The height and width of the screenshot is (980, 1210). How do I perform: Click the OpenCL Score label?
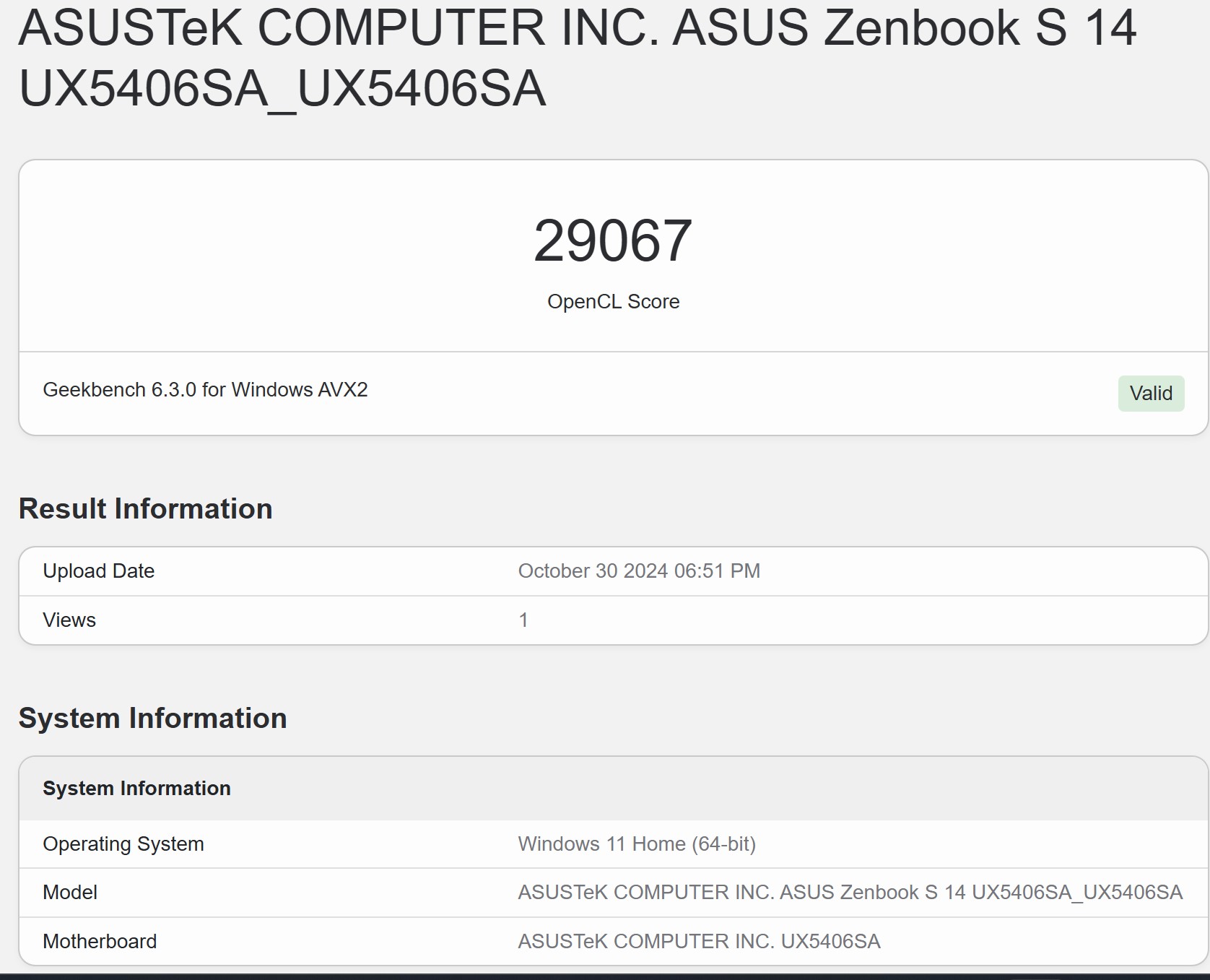tap(613, 301)
